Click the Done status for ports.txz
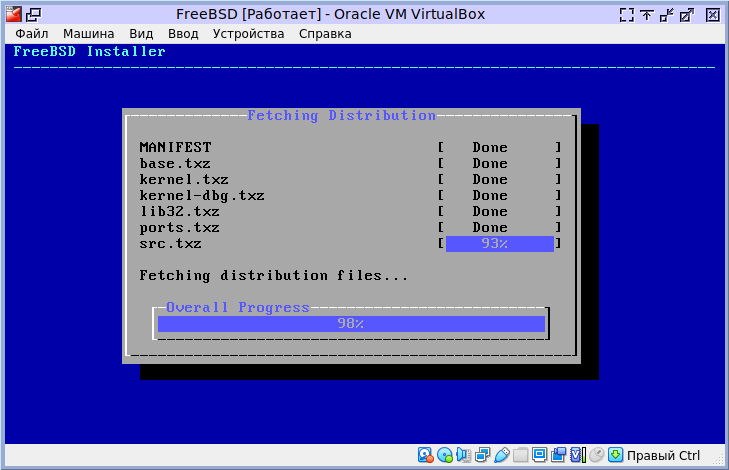Image resolution: width=729 pixels, height=470 pixels. coord(490,228)
